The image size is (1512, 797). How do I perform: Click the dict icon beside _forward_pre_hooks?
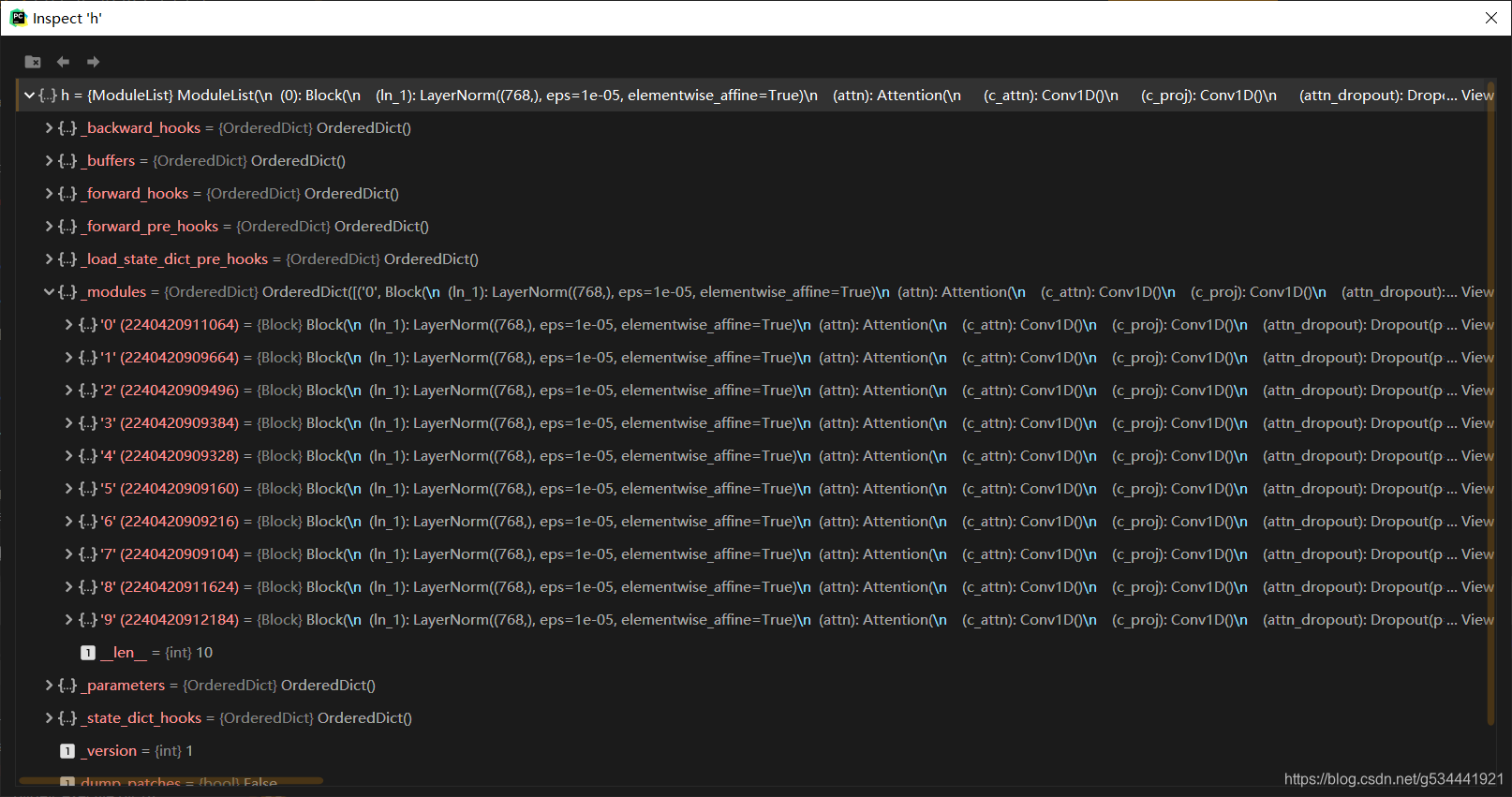point(67,227)
